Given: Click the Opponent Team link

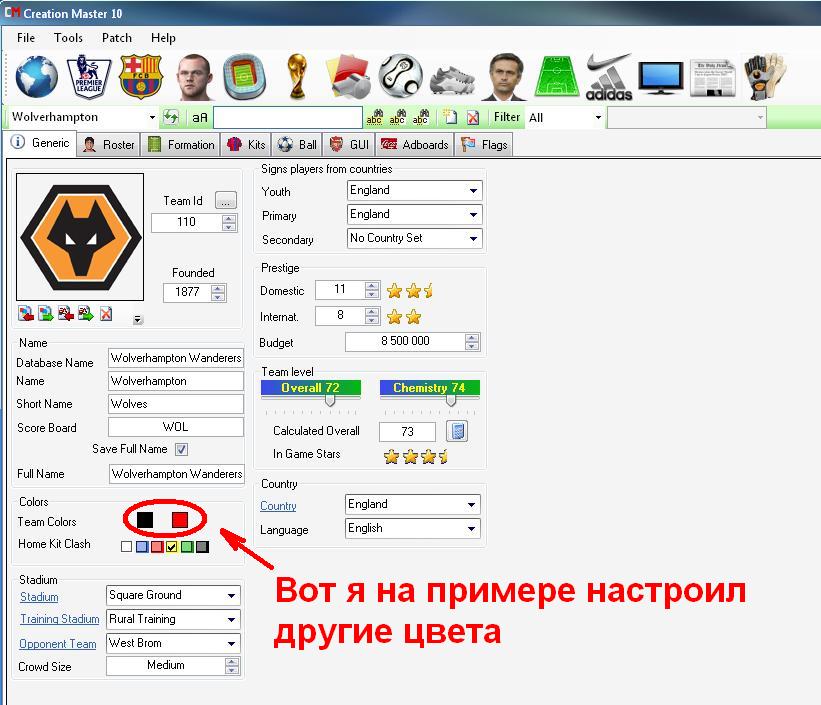Looking at the screenshot, I should coord(58,644).
